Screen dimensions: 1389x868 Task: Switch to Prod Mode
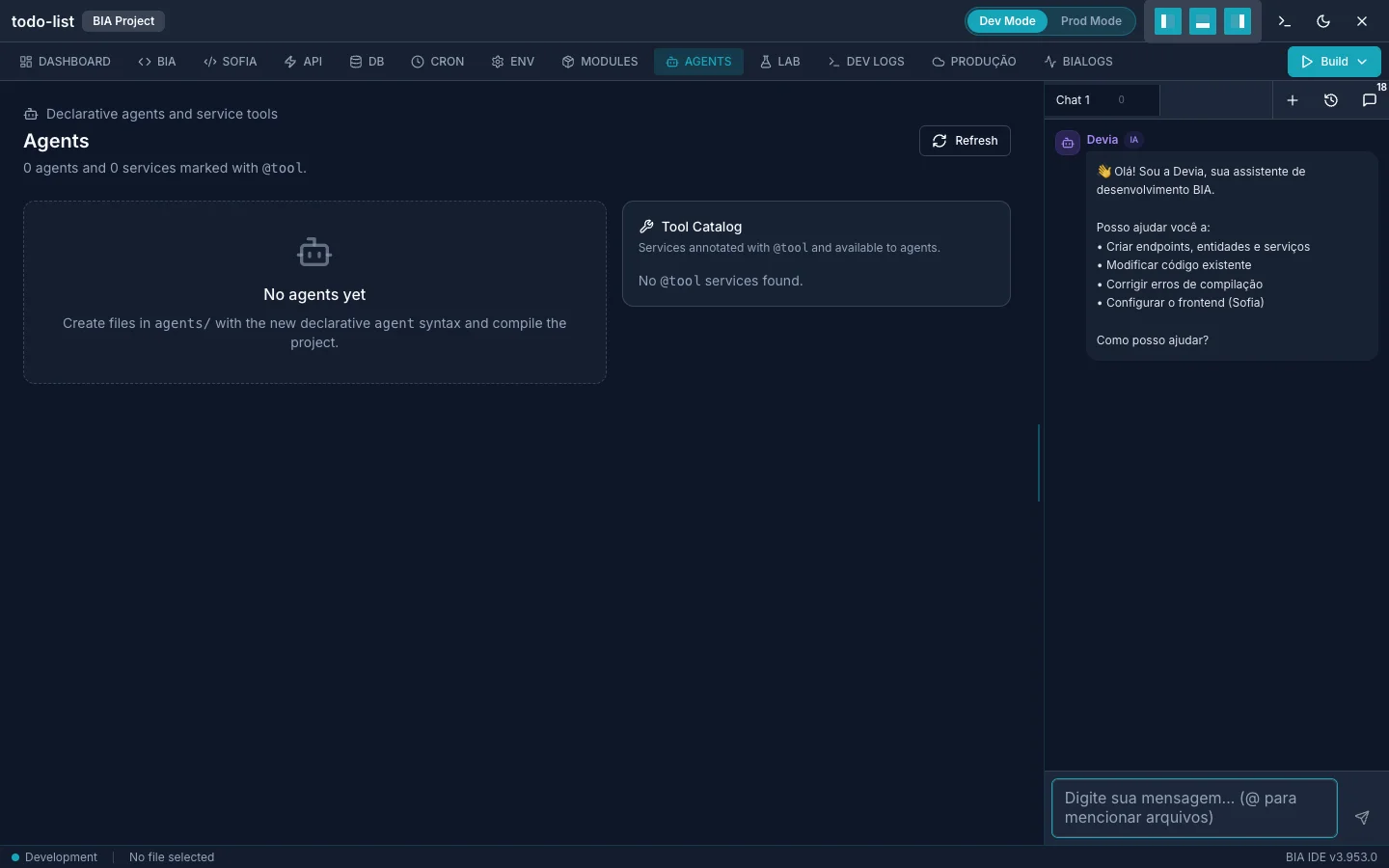pos(1091,21)
